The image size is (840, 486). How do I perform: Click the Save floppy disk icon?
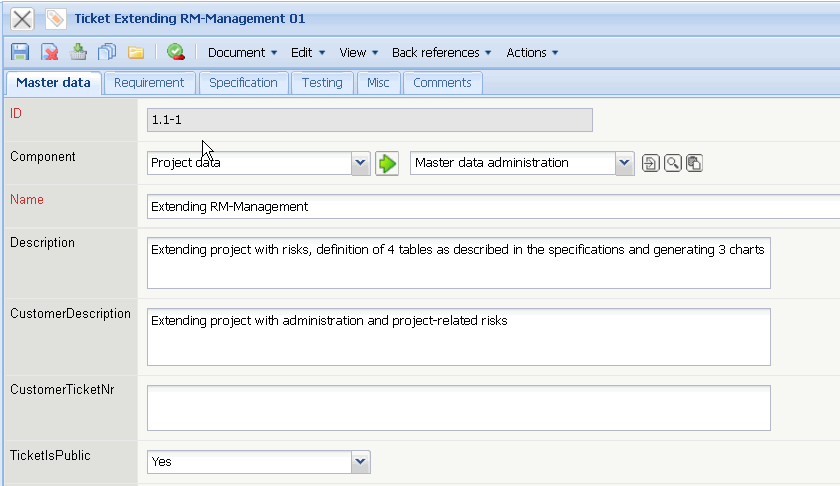click(x=20, y=52)
